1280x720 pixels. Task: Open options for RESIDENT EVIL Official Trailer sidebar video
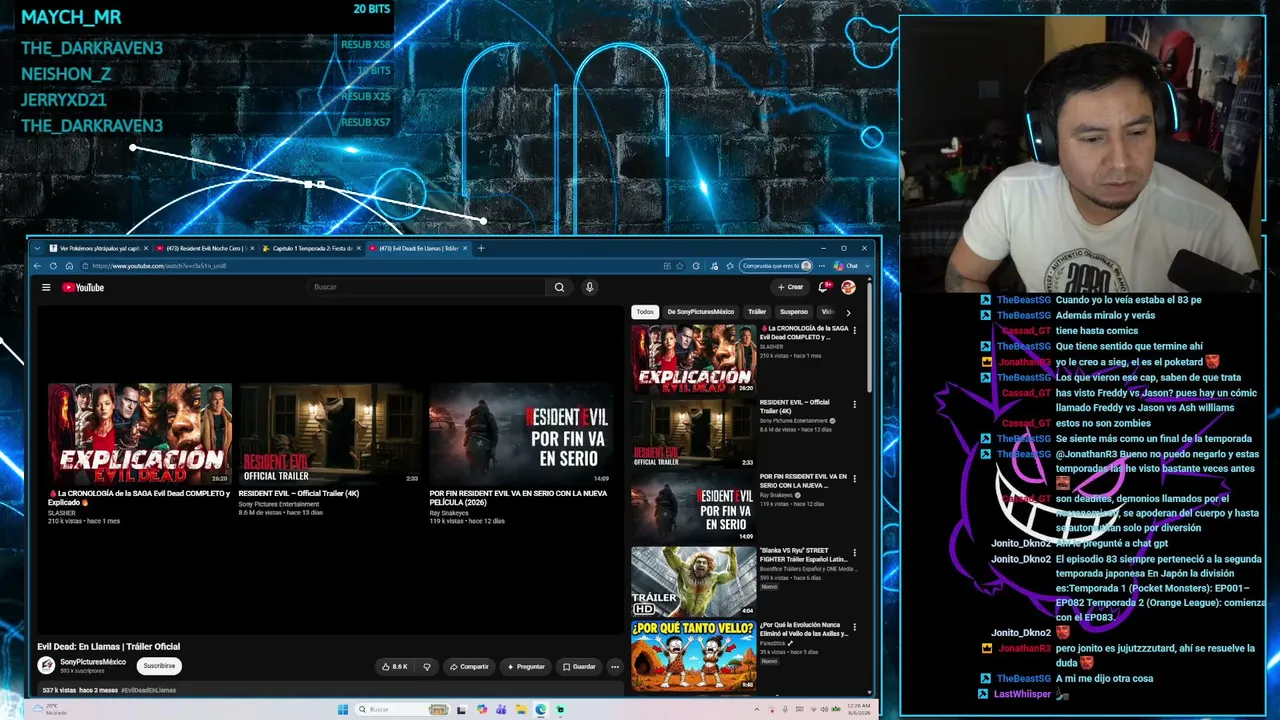tap(854, 404)
